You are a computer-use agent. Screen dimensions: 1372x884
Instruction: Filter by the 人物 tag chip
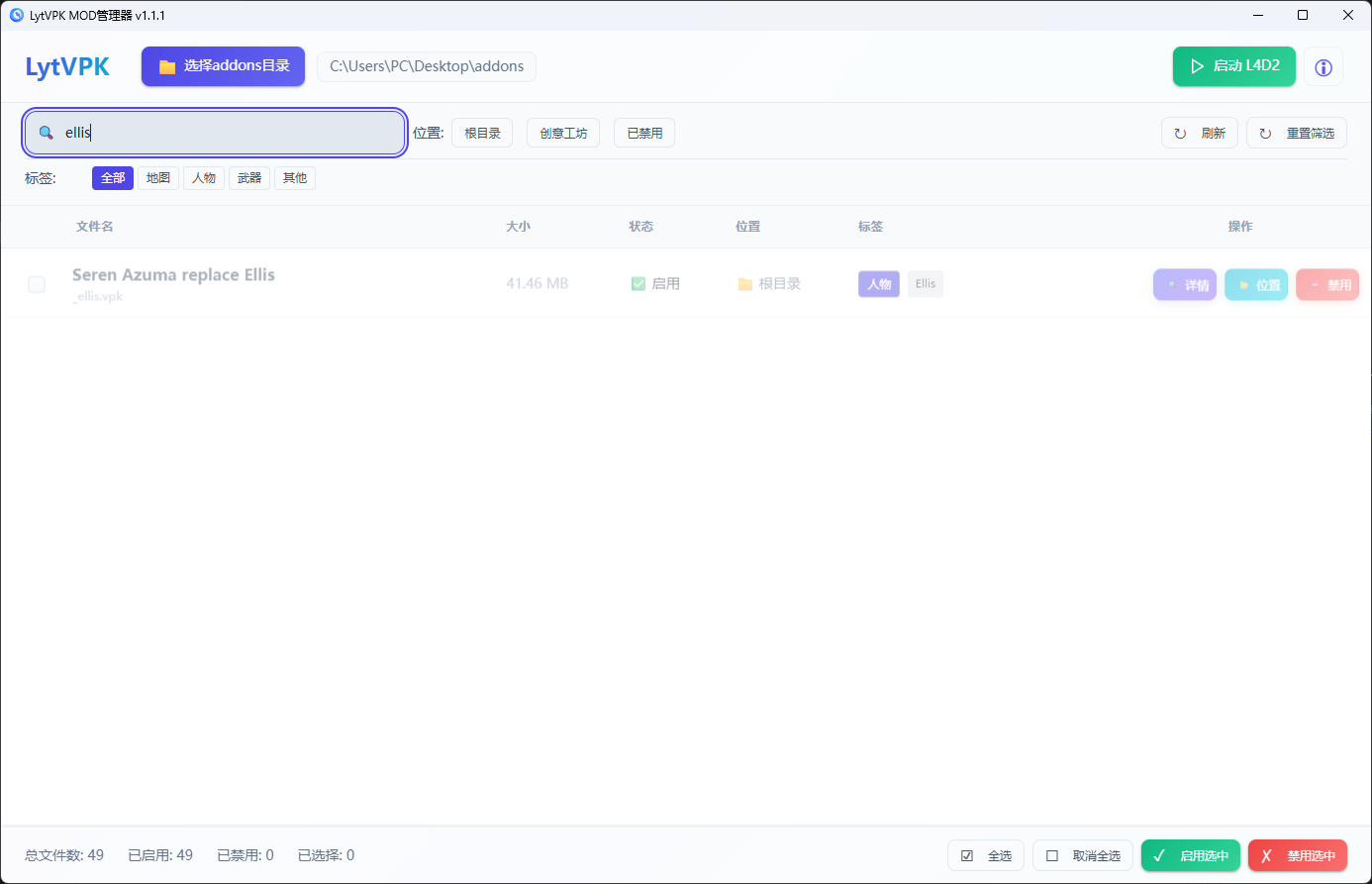coord(204,178)
